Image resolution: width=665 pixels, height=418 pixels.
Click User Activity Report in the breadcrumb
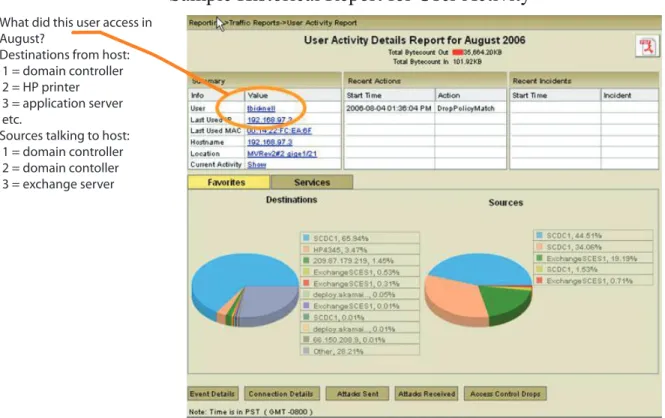(321, 23)
